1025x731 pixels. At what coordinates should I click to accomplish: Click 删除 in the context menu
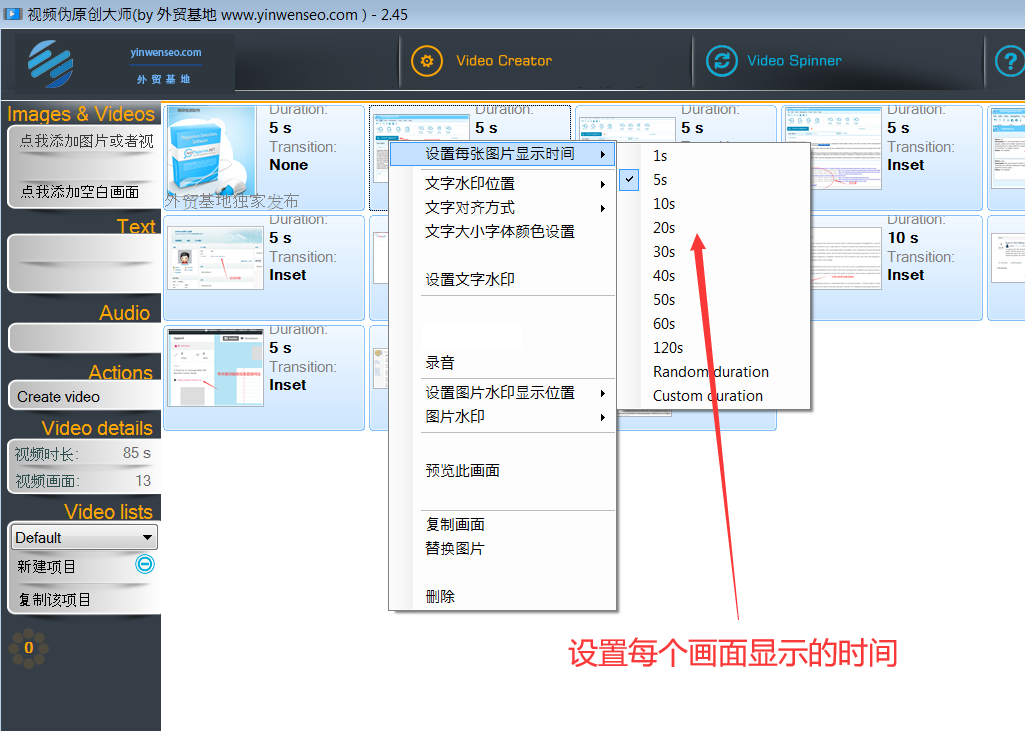tap(440, 597)
